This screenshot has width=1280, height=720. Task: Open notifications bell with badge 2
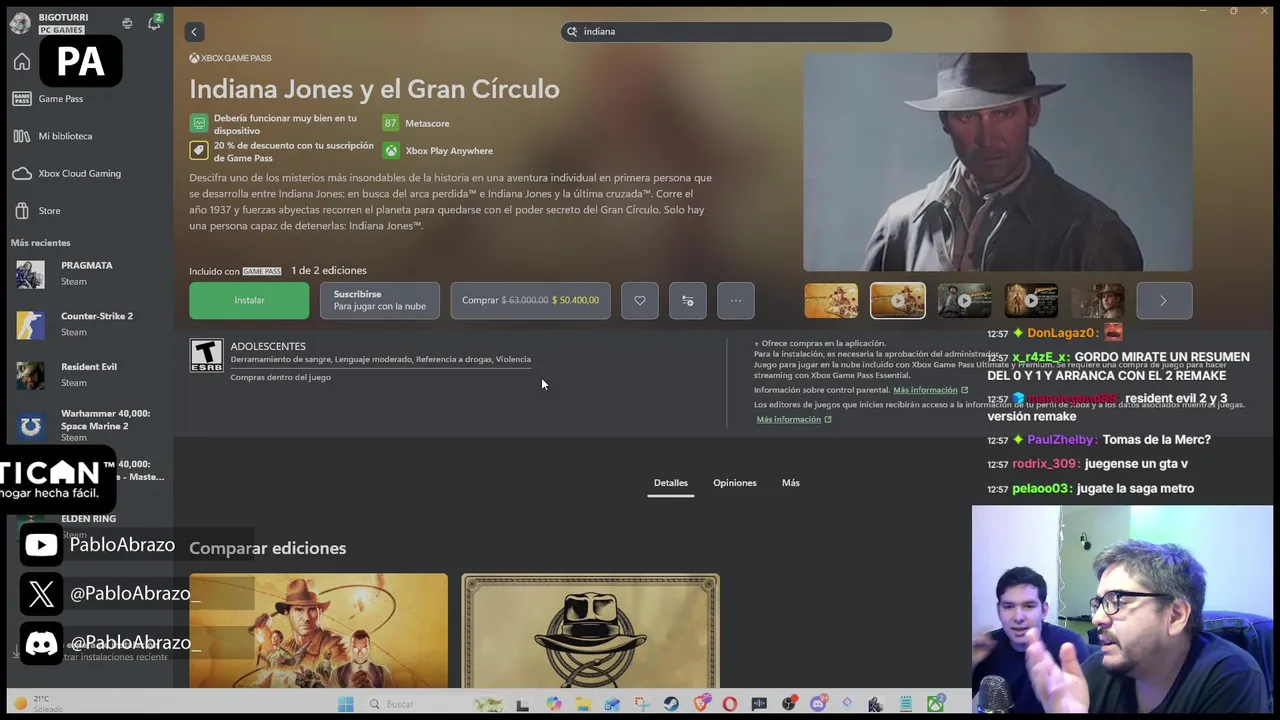(154, 23)
